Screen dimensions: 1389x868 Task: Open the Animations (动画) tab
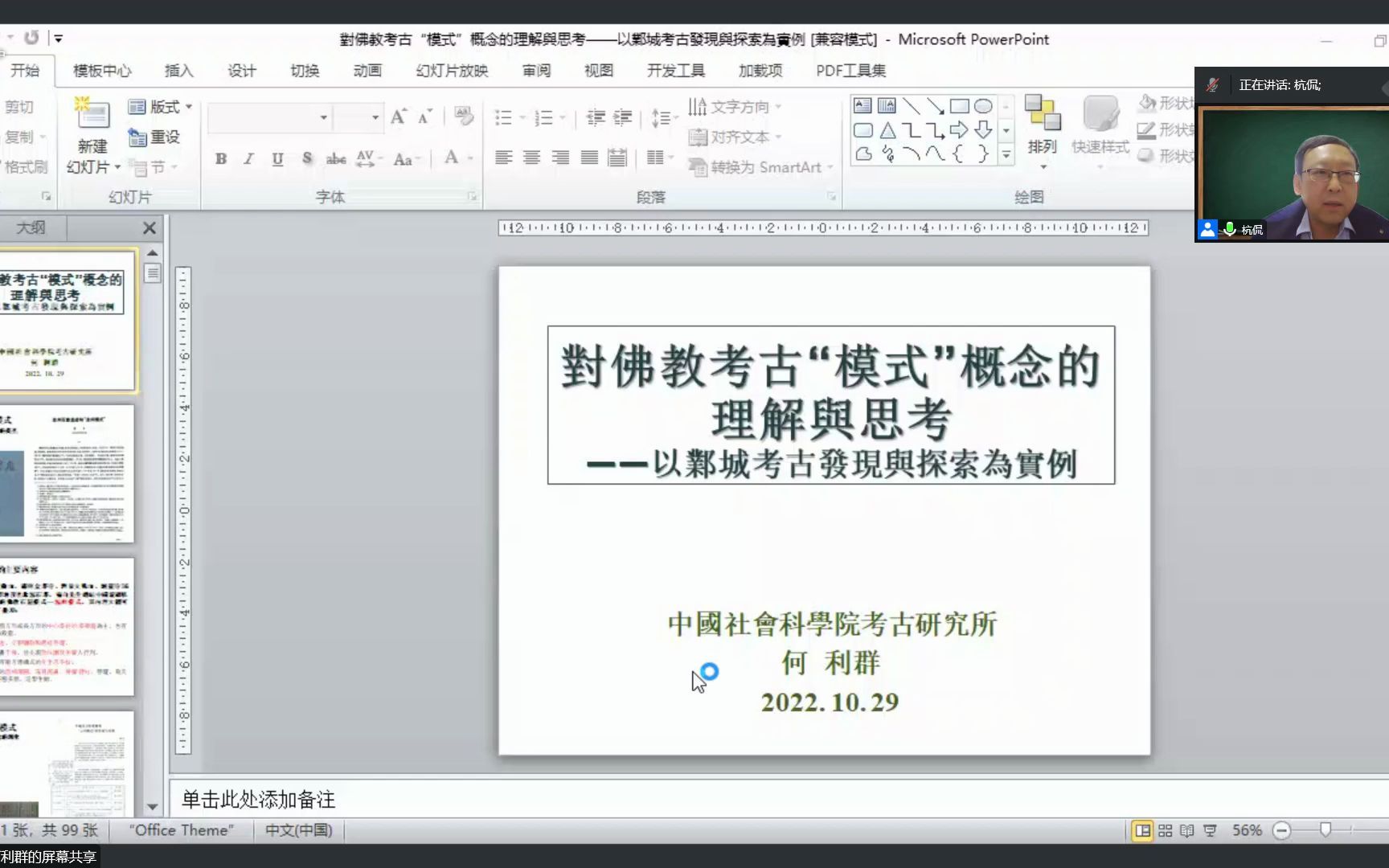point(367,71)
